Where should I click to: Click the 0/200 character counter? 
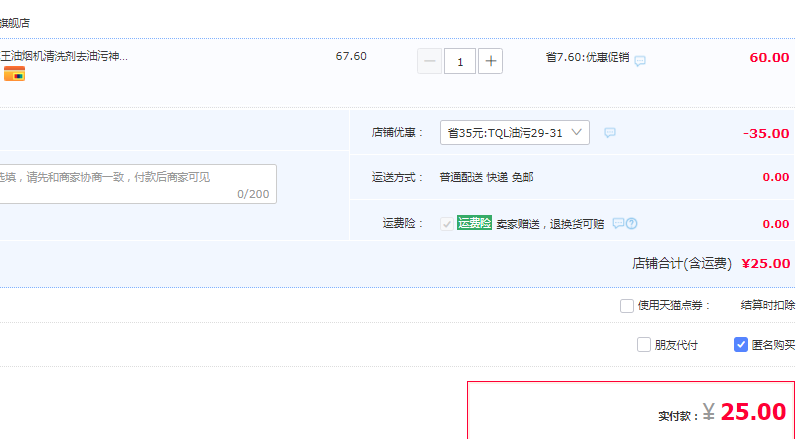point(253,194)
